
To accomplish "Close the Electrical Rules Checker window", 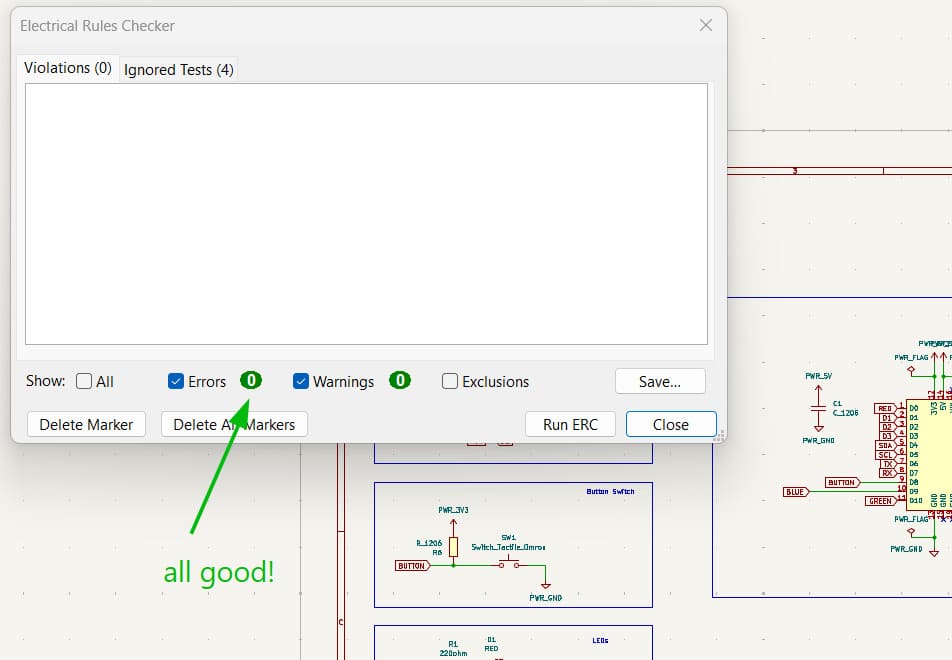I will click(706, 26).
